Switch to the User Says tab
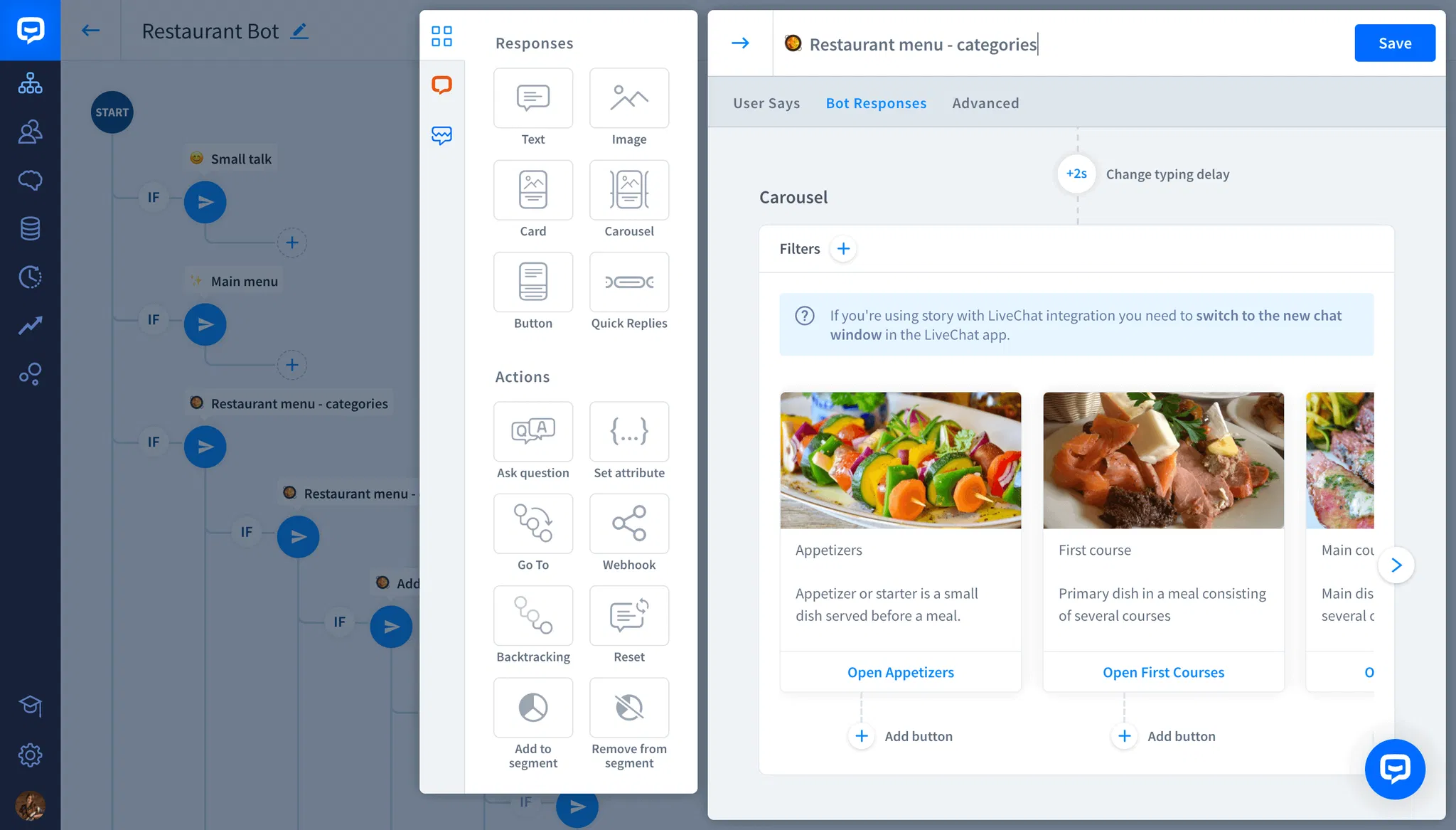This screenshot has width=1456, height=830. coord(766,103)
